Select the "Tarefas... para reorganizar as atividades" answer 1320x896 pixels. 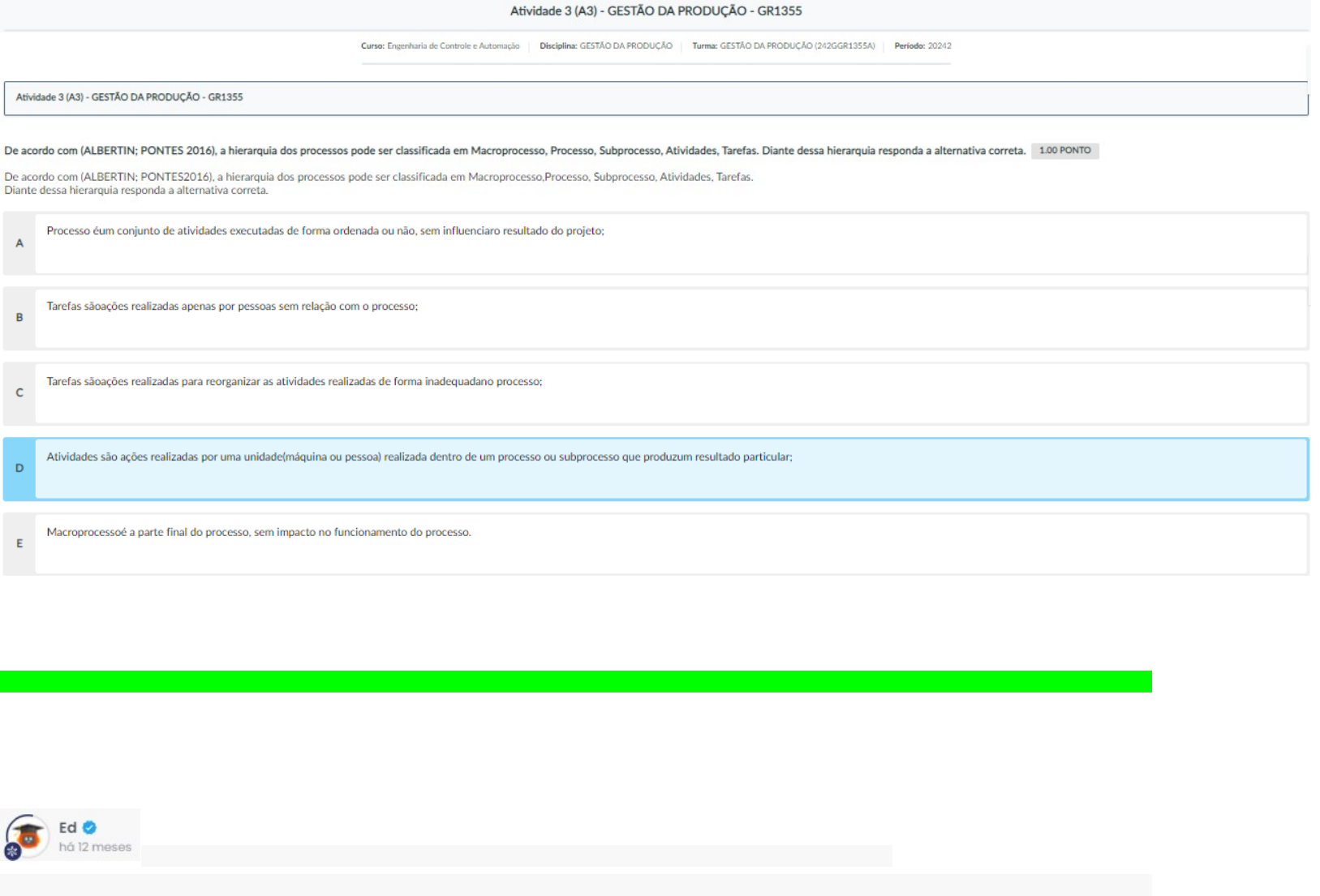pyautogui.click(x=295, y=382)
